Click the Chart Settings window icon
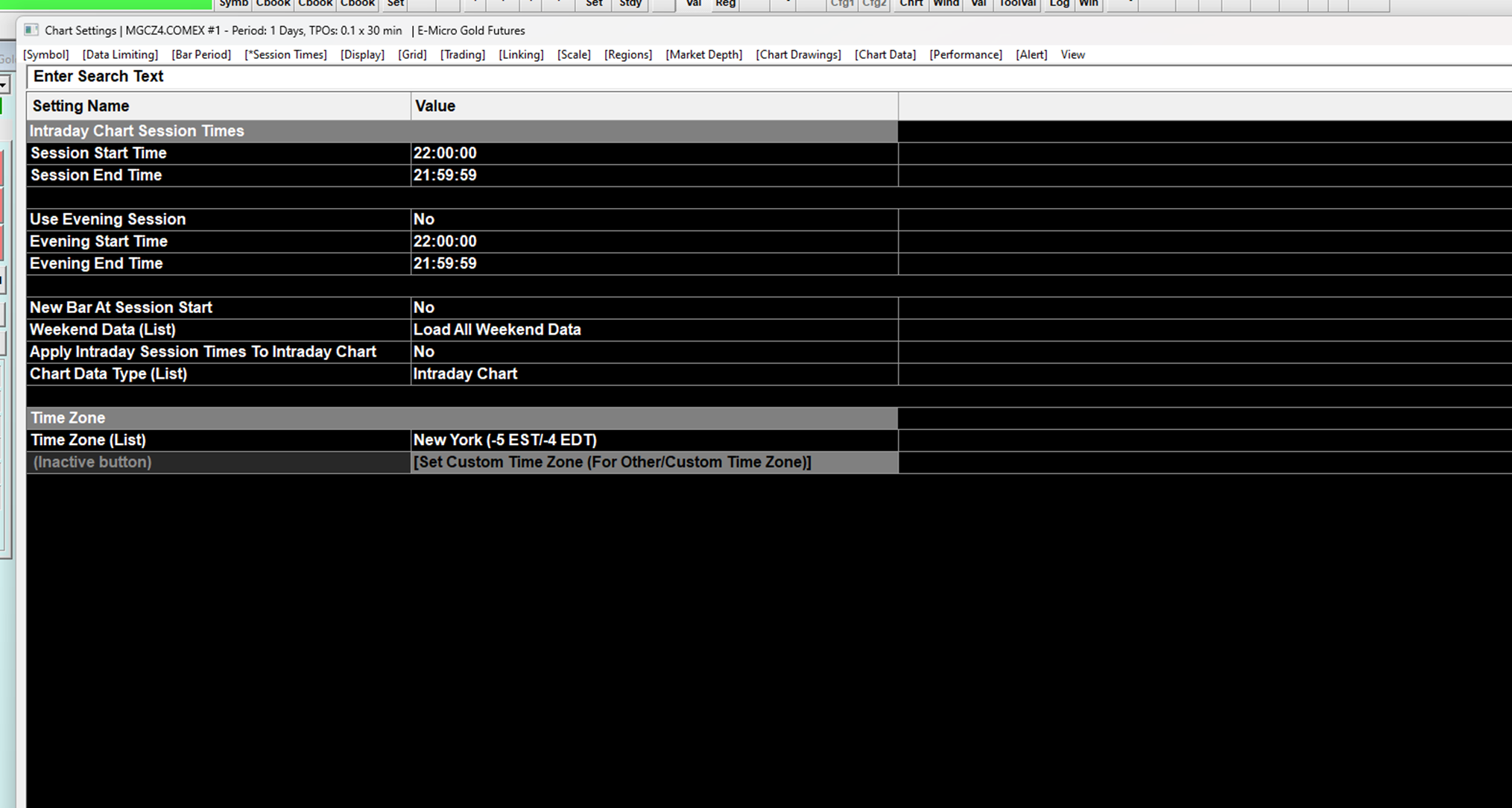The width and height of the screenshot is (1512, 808). click(x=31, y=30)
